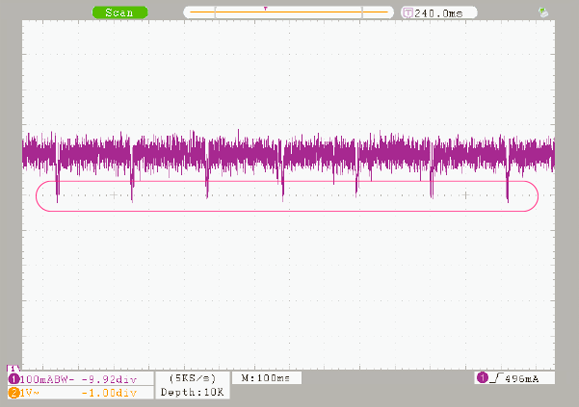Click the 496mA trigger level readout
The image size is (579, 407).
click(522, 379)
